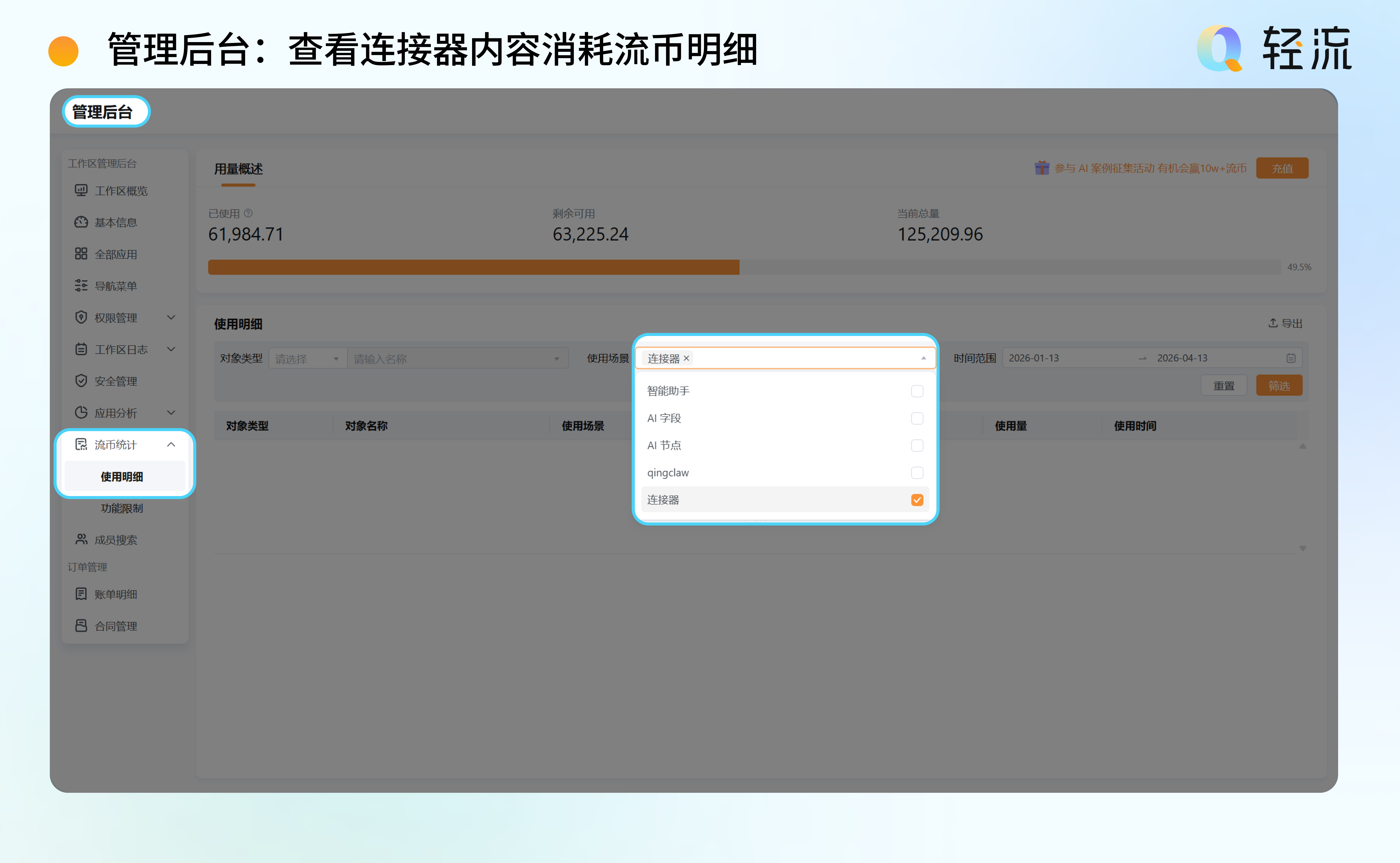Open 合同管理 icon
The height and width of the screenshot is (863, 1400).
[81, 626]
